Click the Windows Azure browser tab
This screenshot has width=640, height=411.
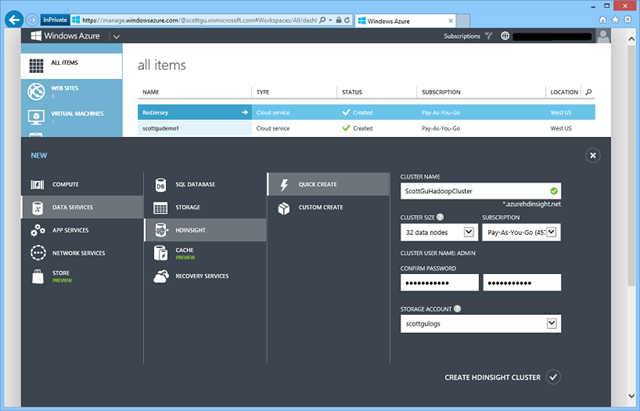point(406,21)
